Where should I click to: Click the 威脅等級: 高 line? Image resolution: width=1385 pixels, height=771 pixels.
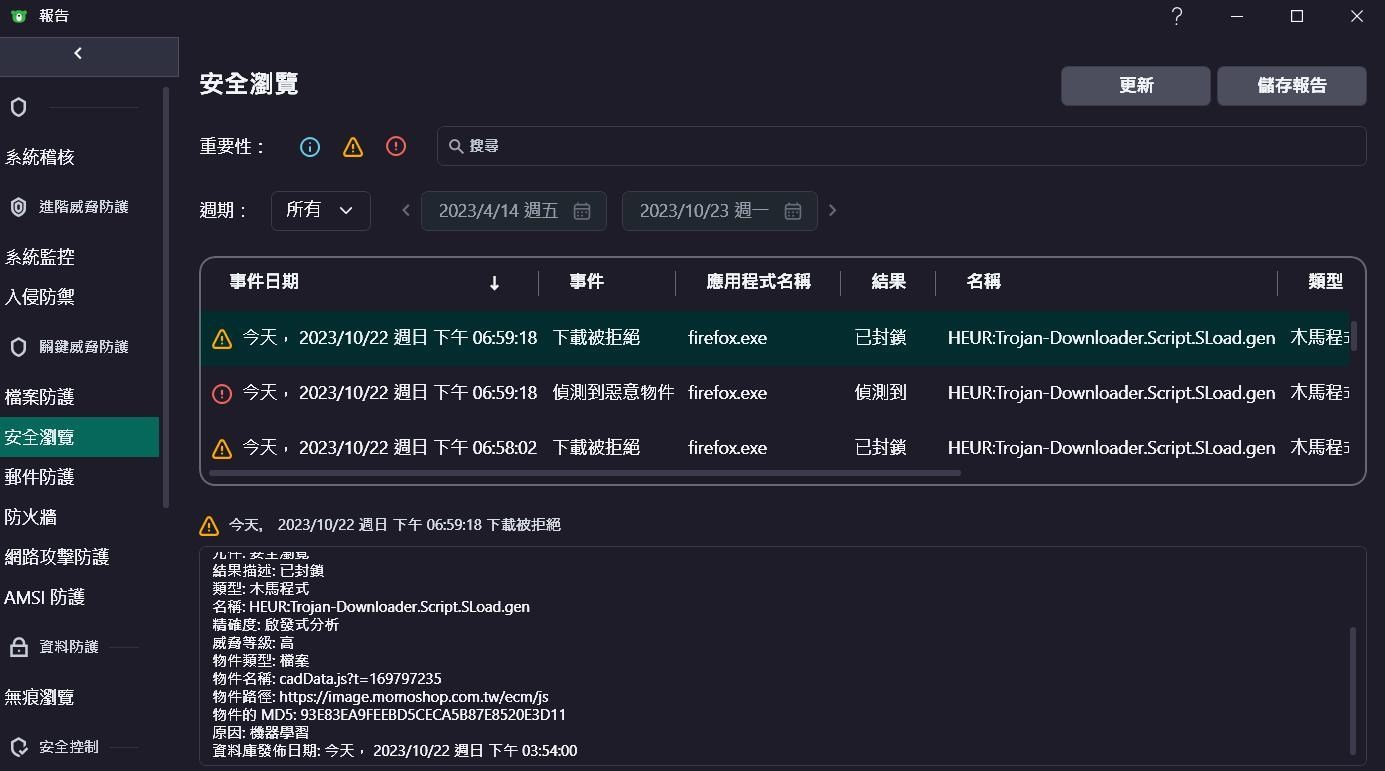[x=253, y=643]
